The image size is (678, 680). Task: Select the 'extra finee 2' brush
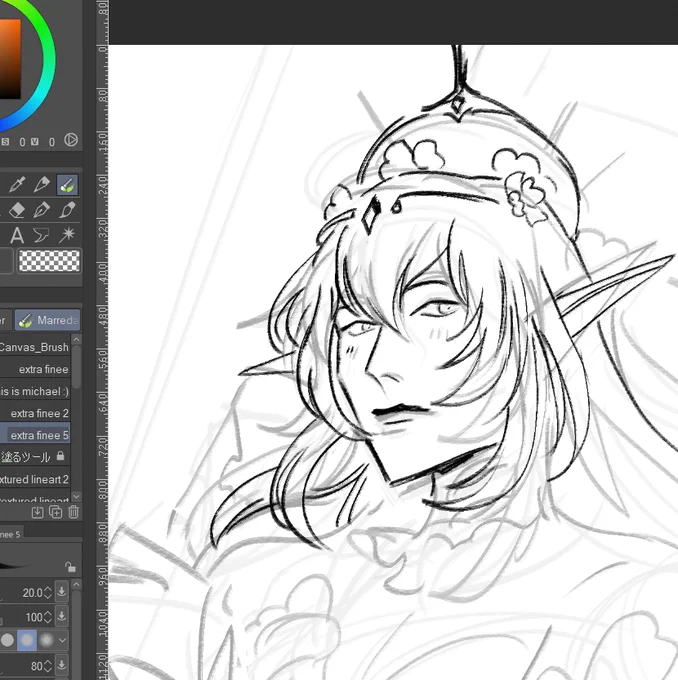coord(35,414)
